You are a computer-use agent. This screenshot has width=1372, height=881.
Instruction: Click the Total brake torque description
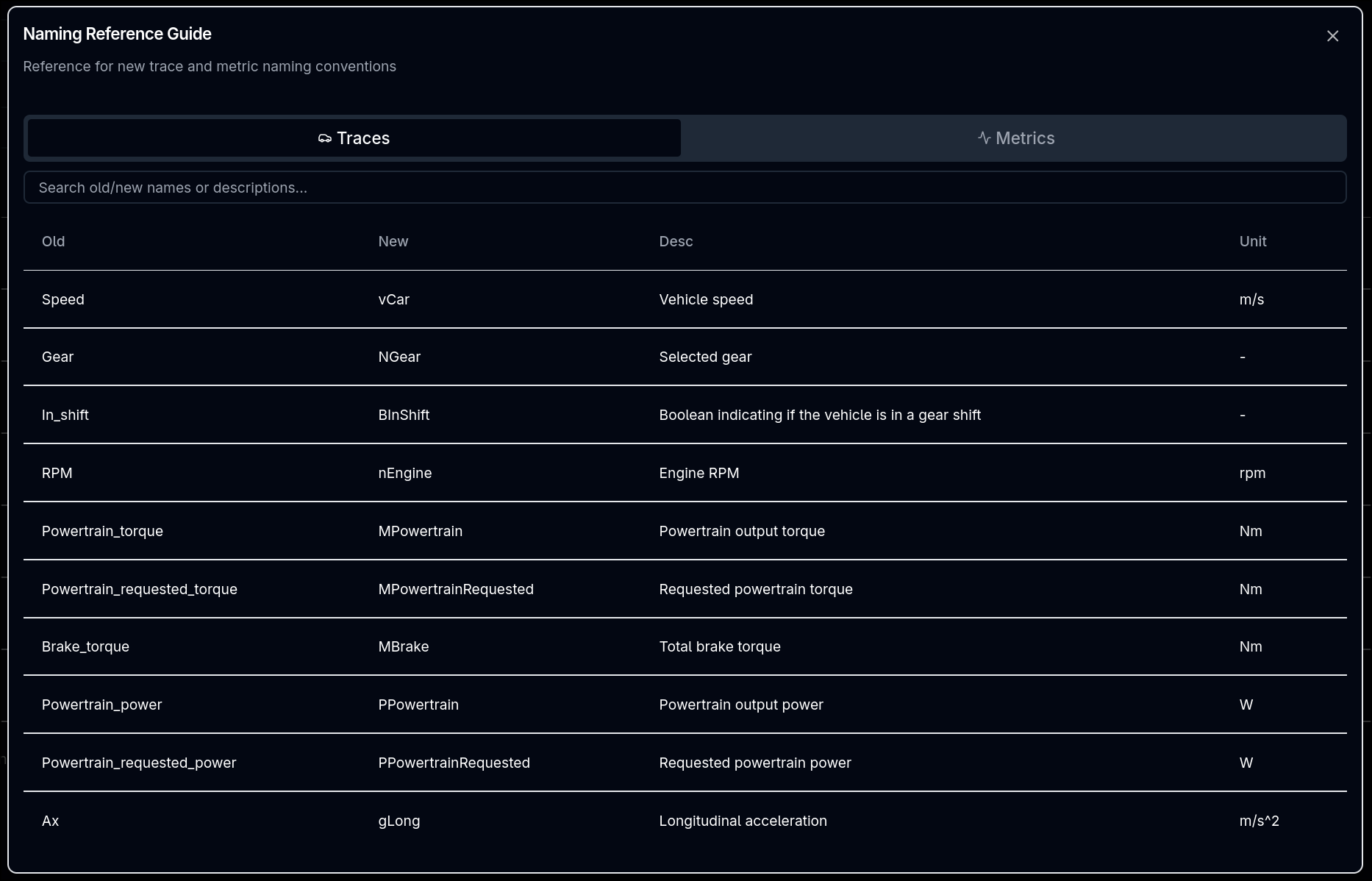click(x=720, y=646)
